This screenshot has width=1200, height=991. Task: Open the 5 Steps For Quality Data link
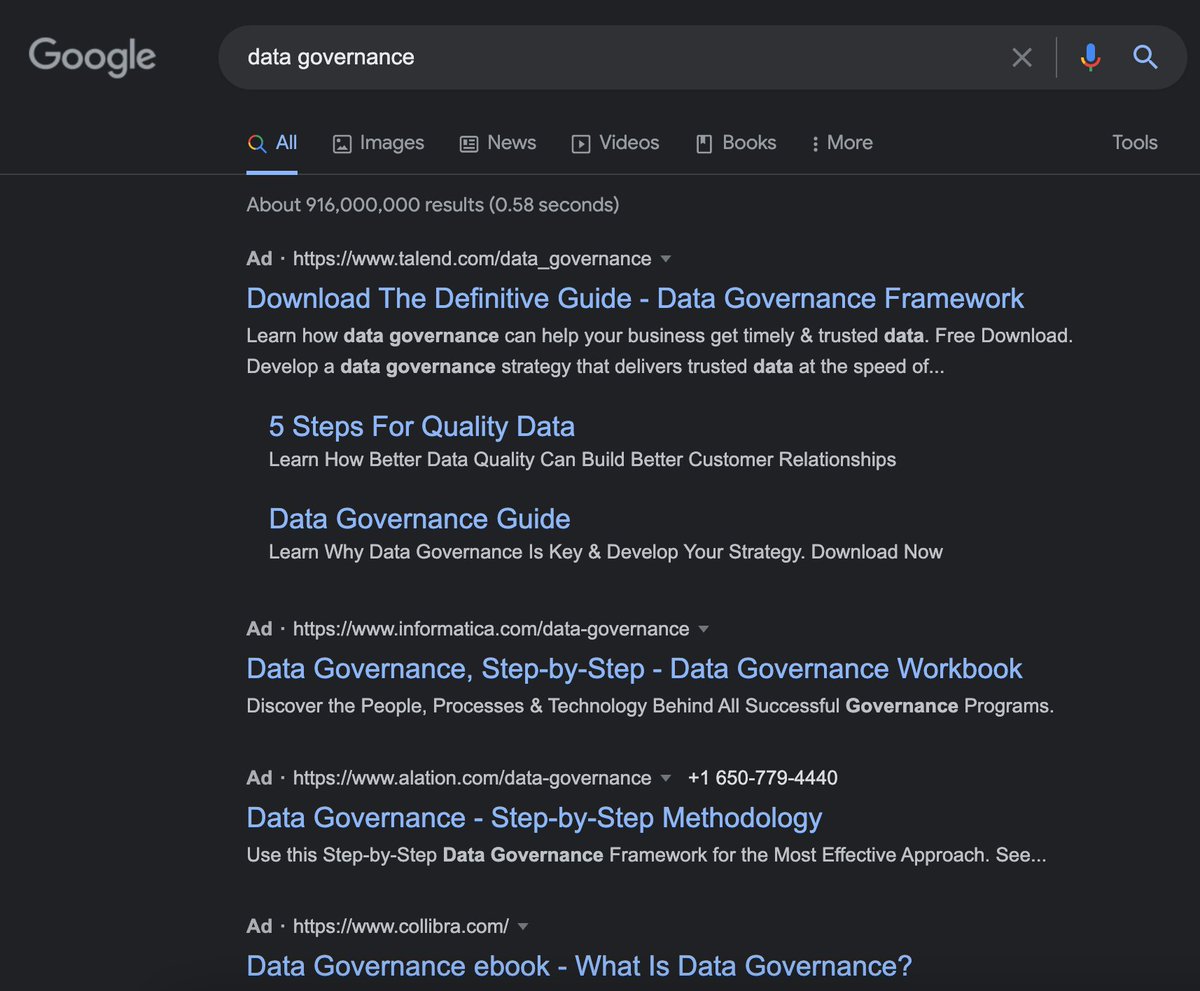[x=422, y=427]
